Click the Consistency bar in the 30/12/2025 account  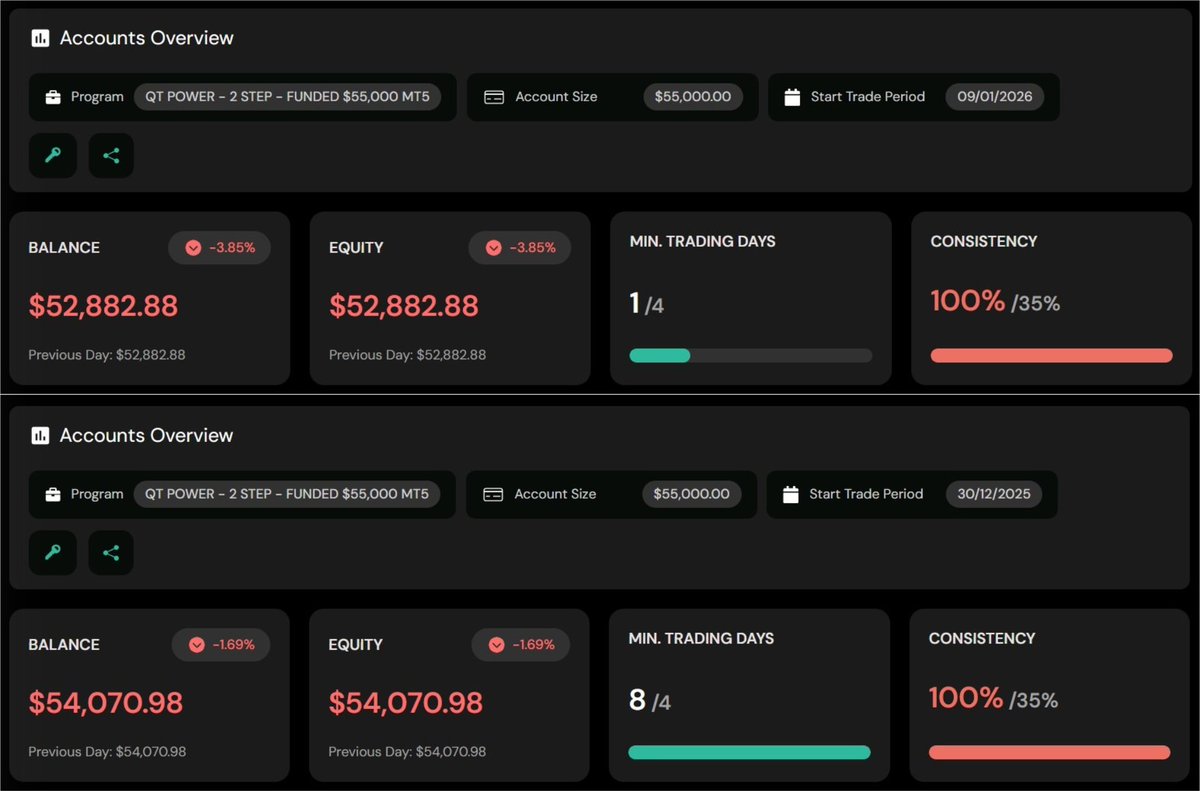[1049, 752]
